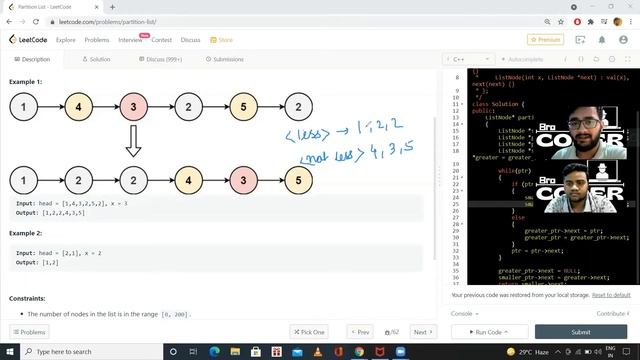Collapse the if block fold at line 23
Image resolution: width=640 pixels, height=360 pixels.
[x=462, y=191]
